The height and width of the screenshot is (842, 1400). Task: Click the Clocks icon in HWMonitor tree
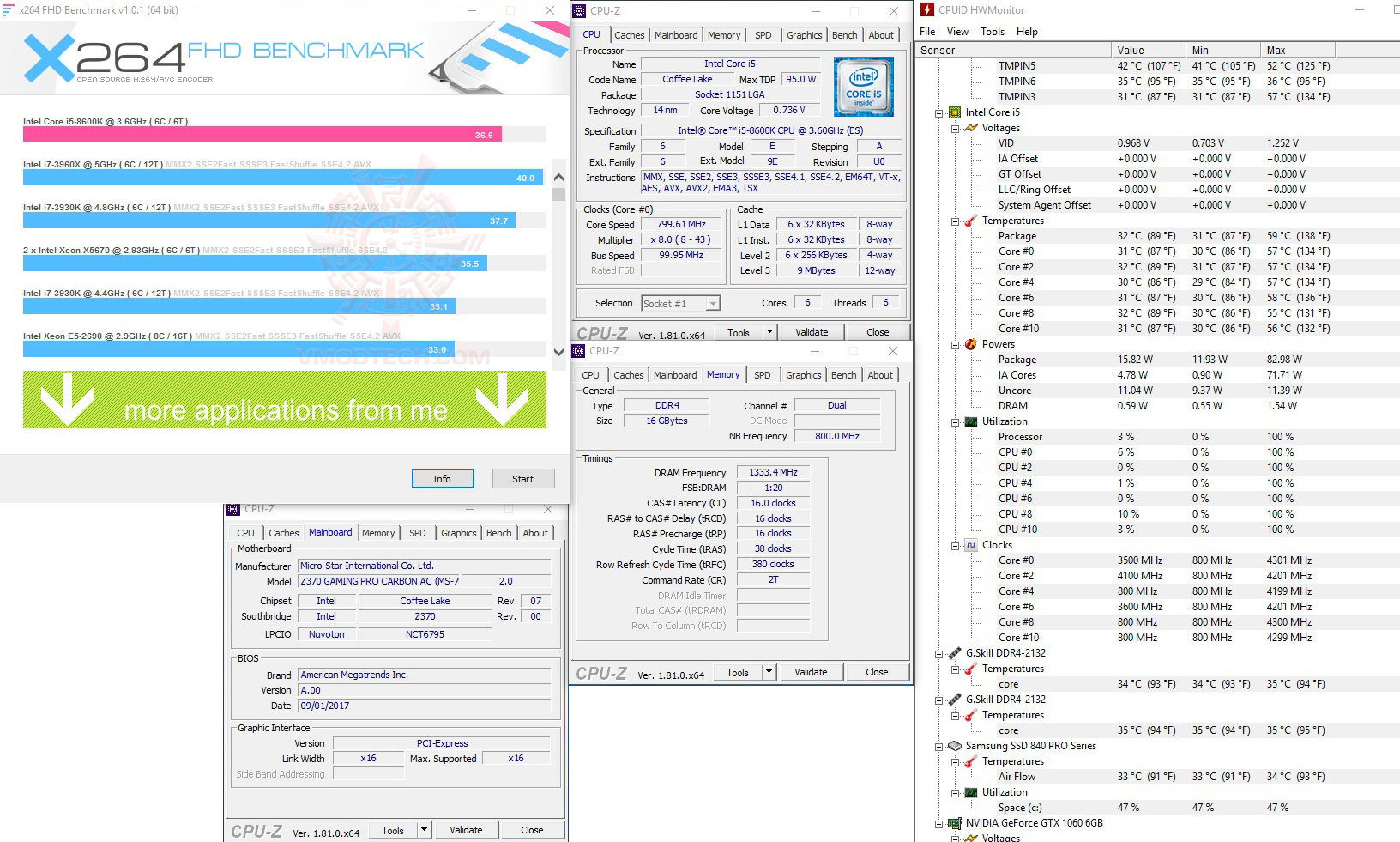click(970, 545)
